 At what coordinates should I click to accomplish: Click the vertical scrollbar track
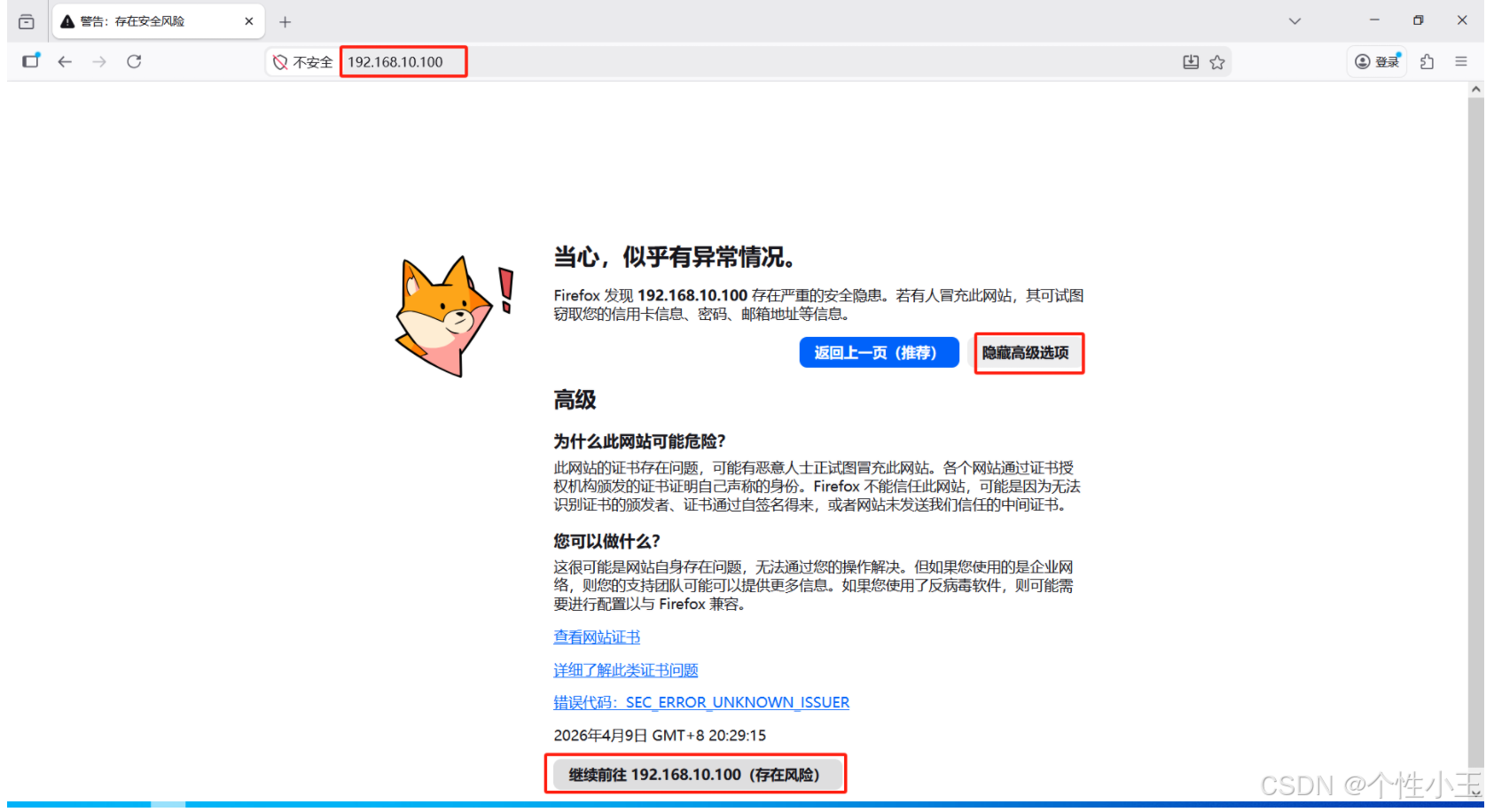click(x=1475, y=443)
